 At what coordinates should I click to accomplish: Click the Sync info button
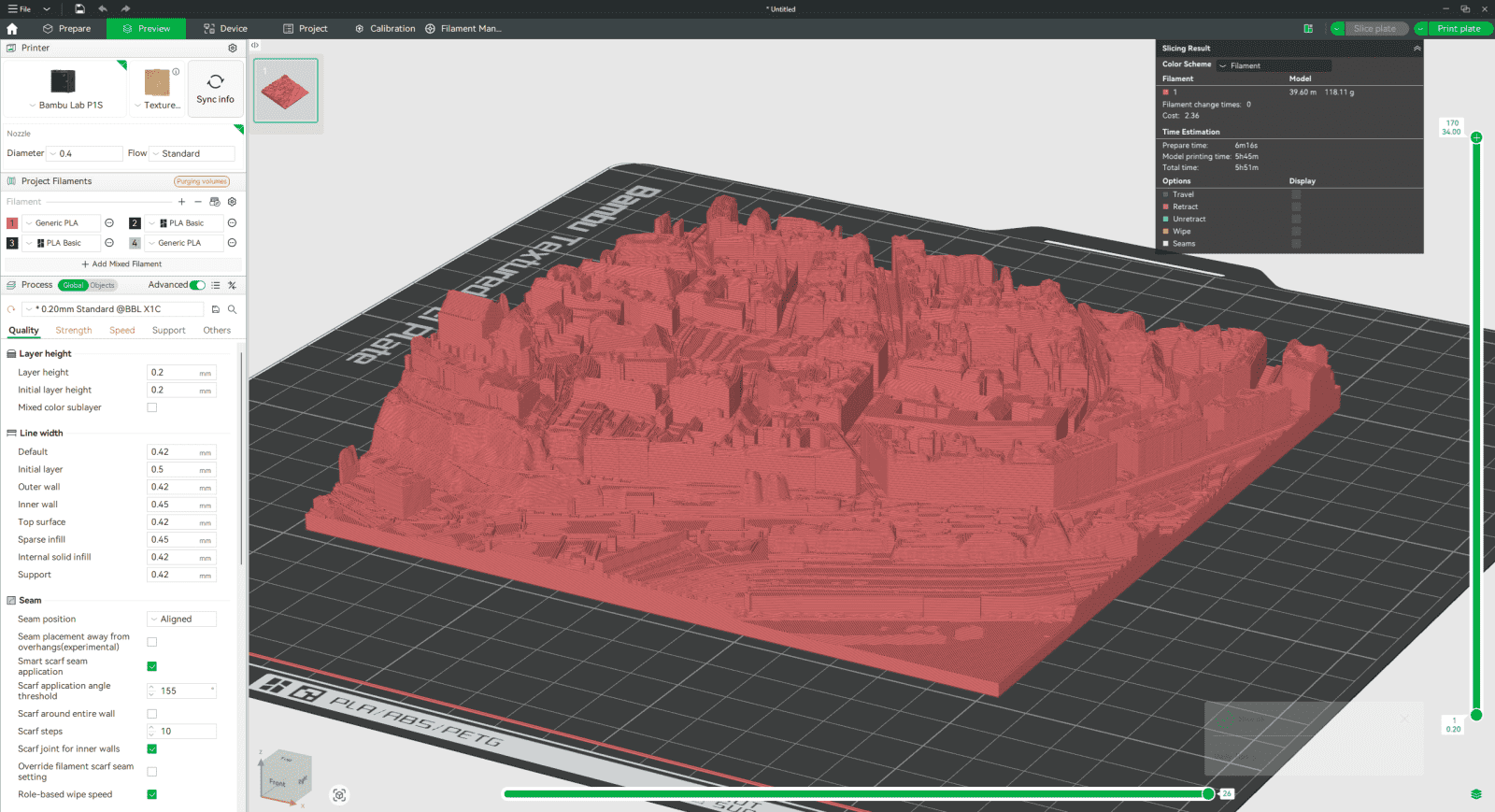click(x=215, y=89)
